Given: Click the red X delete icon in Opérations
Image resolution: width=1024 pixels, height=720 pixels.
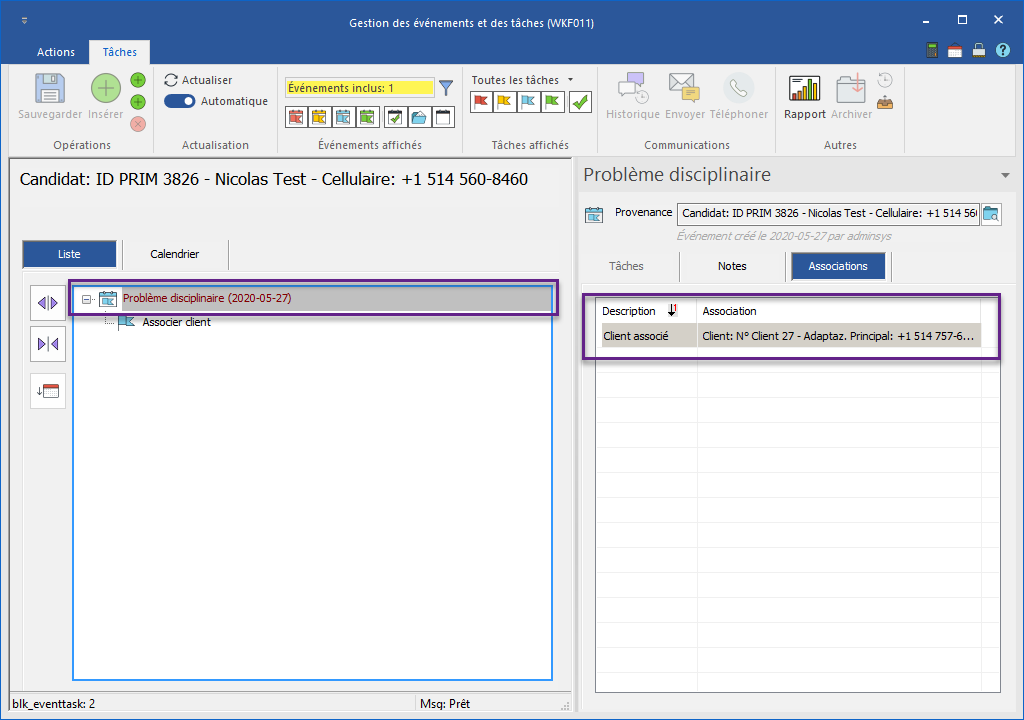Looking at the screenshot, I should 138,124.
